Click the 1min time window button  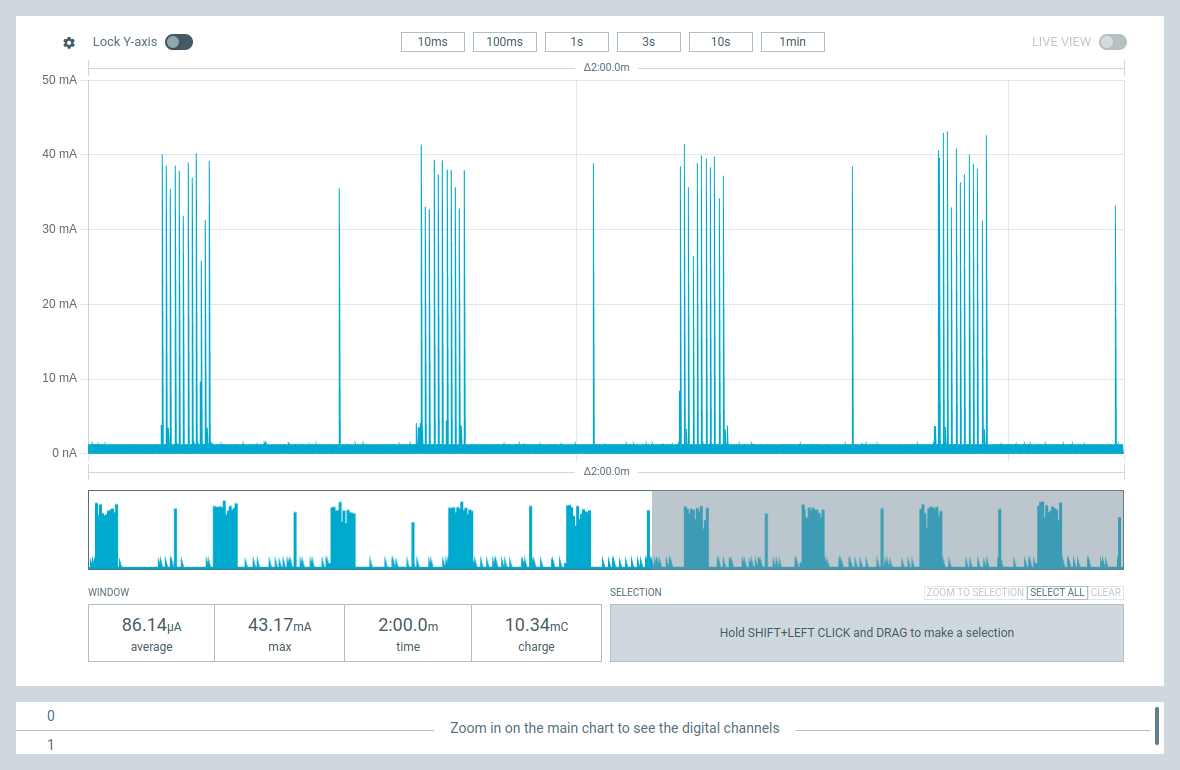tap(792, 42)
